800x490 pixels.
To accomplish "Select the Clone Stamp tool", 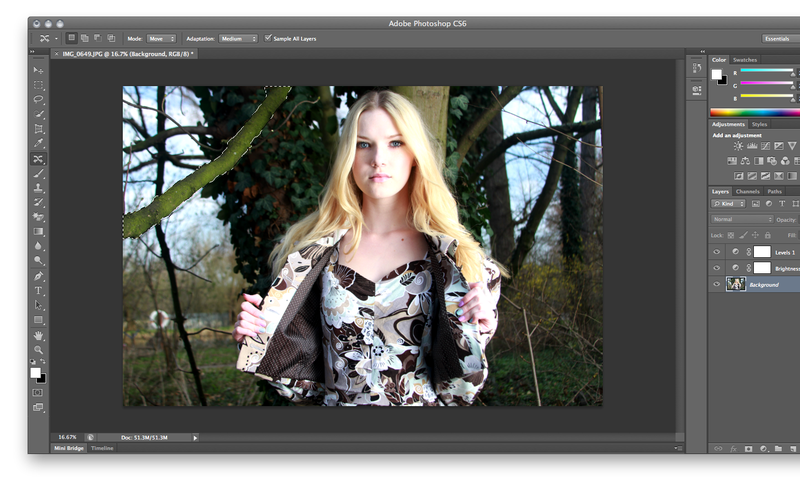I will pos(38,188).
